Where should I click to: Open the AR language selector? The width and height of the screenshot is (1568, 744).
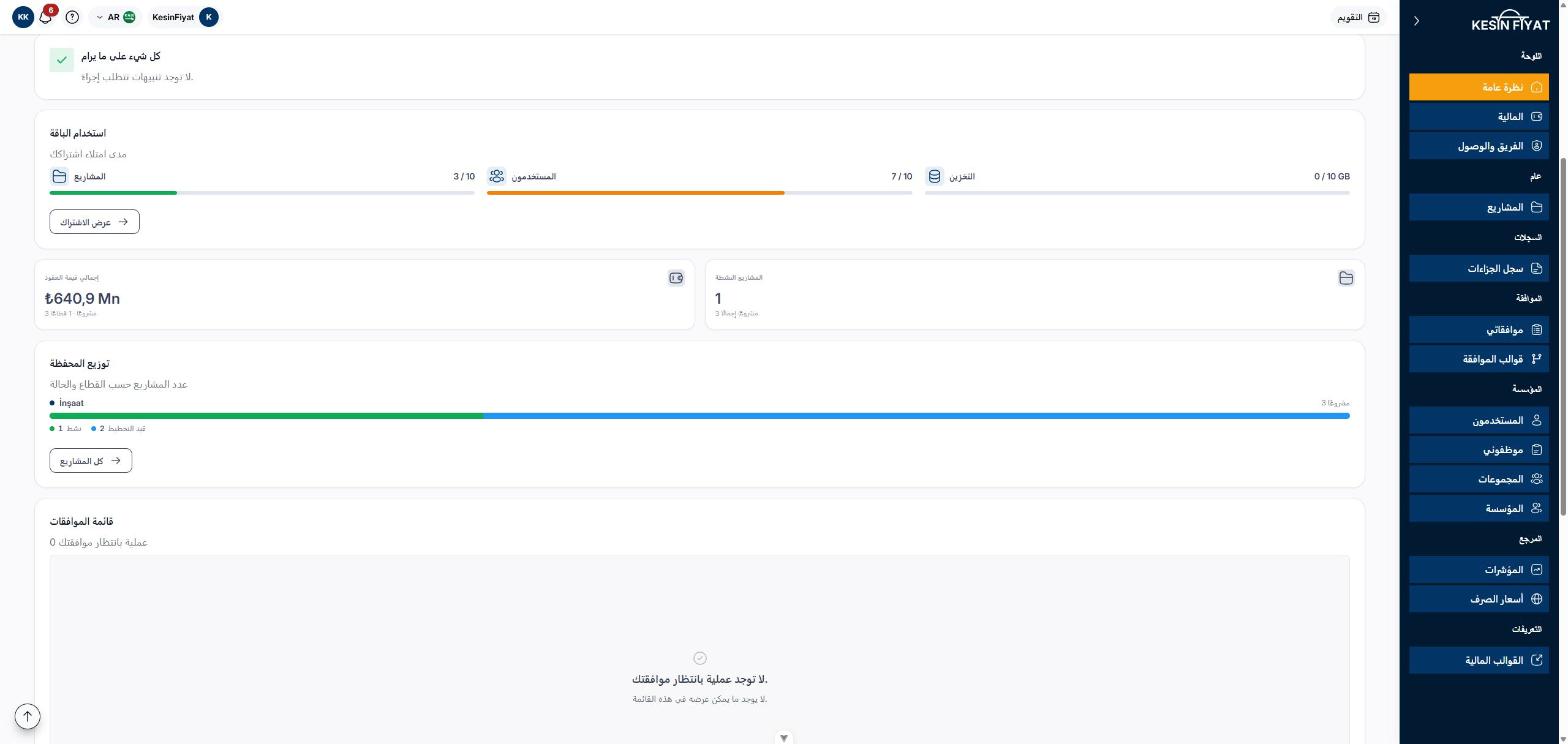coord(113,17)
